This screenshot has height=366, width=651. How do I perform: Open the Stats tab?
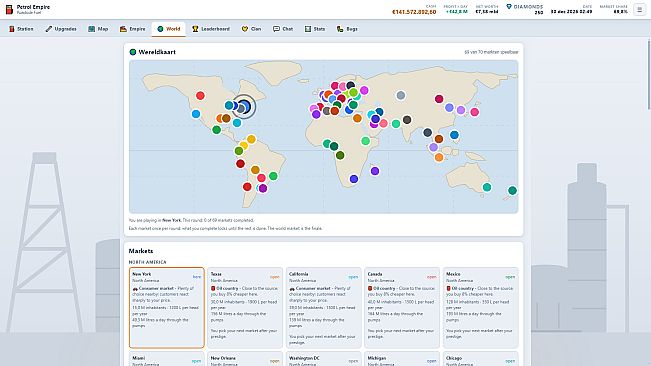[x=315, y=29]
